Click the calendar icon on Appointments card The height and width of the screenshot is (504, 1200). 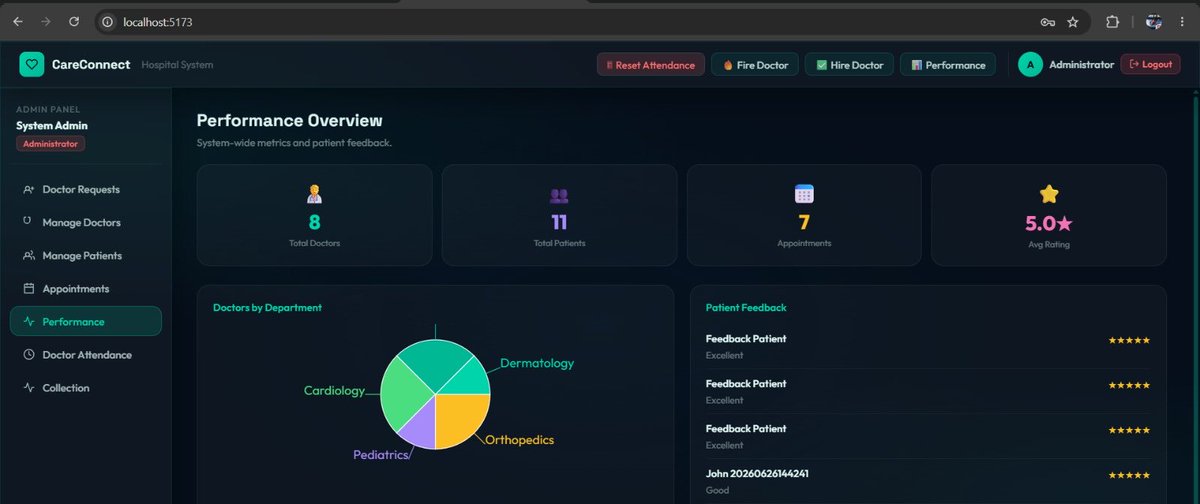(x=804, y=195)
